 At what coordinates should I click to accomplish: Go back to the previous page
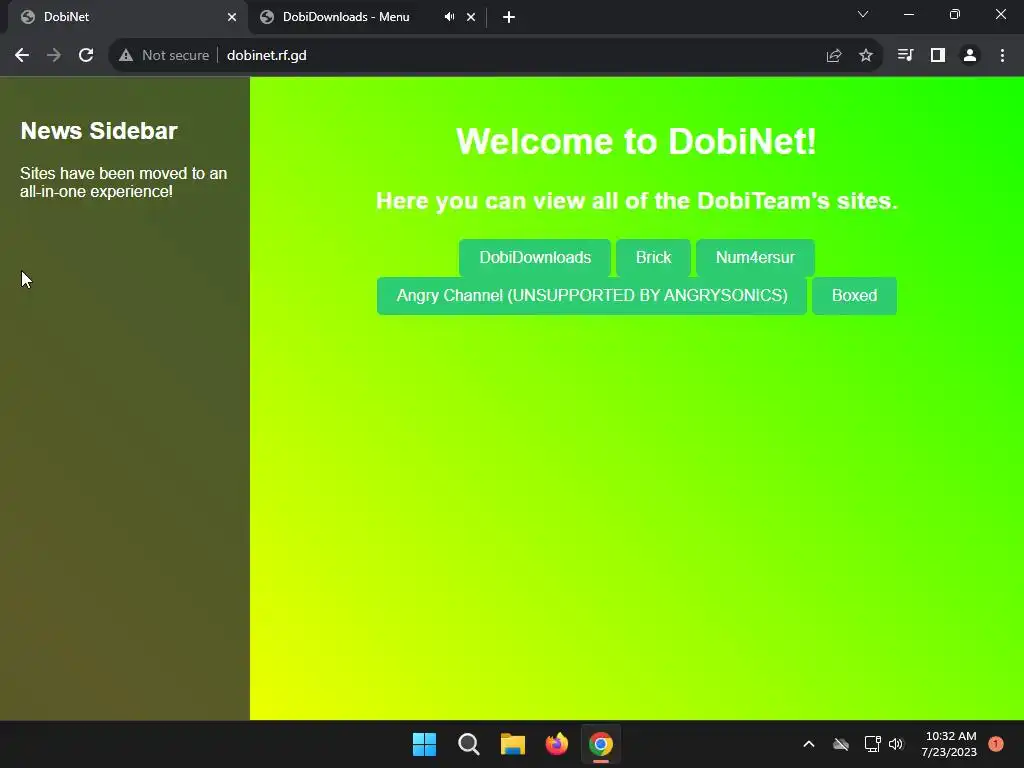point(22,56)
